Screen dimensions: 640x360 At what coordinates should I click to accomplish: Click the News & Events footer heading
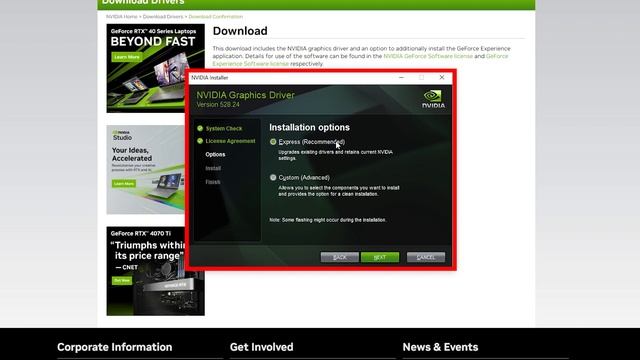(x=440, y=347)
